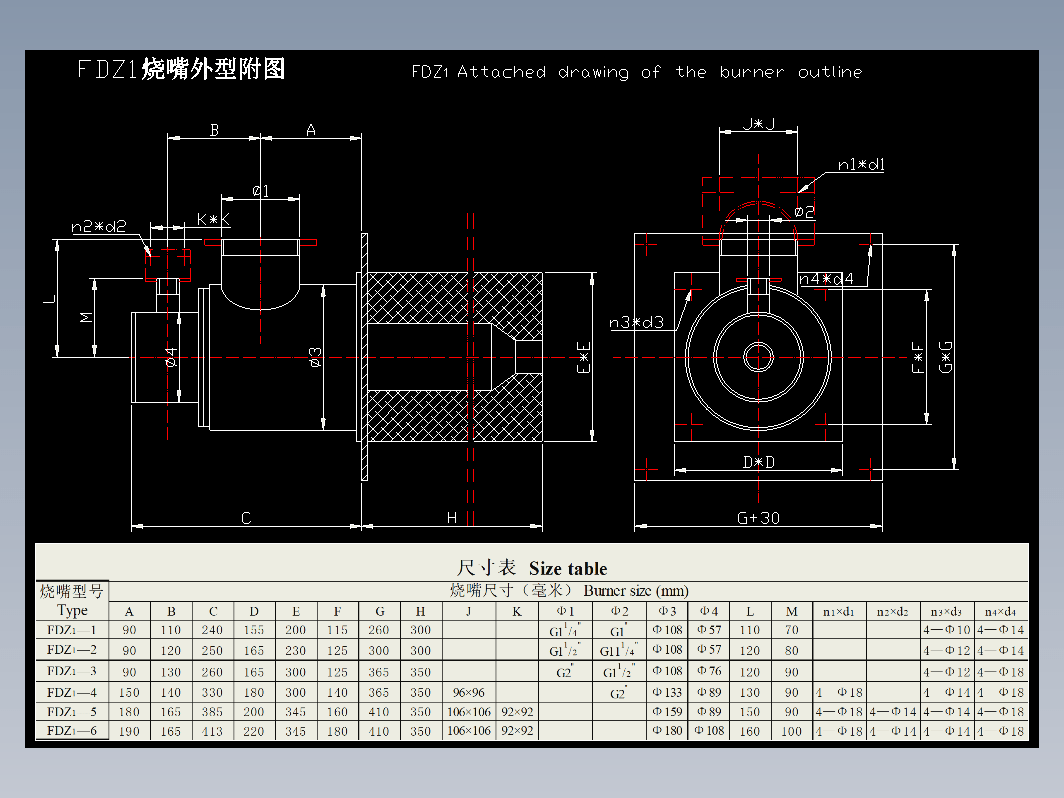Click the Chinese title 'FDZ1烧嘴外型附图'
The image size is (1064, 798).
pyautogui.click(x=180, y=69)
